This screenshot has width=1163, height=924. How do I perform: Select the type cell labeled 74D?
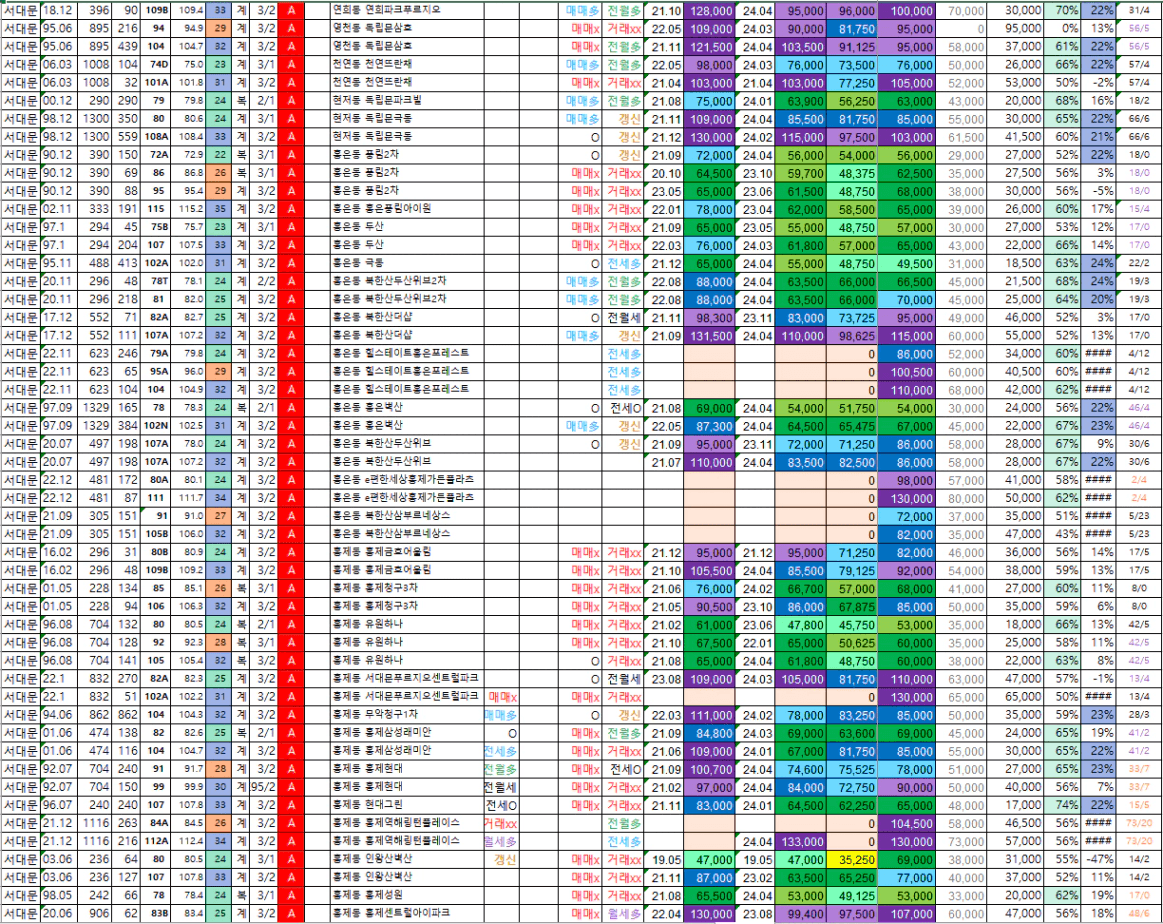click(156, 65)
